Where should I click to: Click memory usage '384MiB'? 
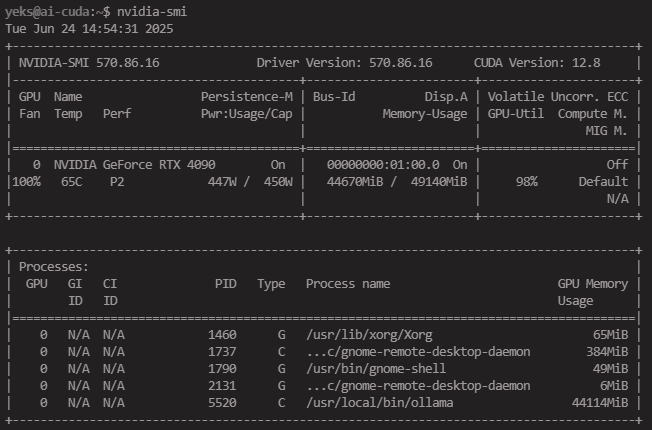coord(607,352)
